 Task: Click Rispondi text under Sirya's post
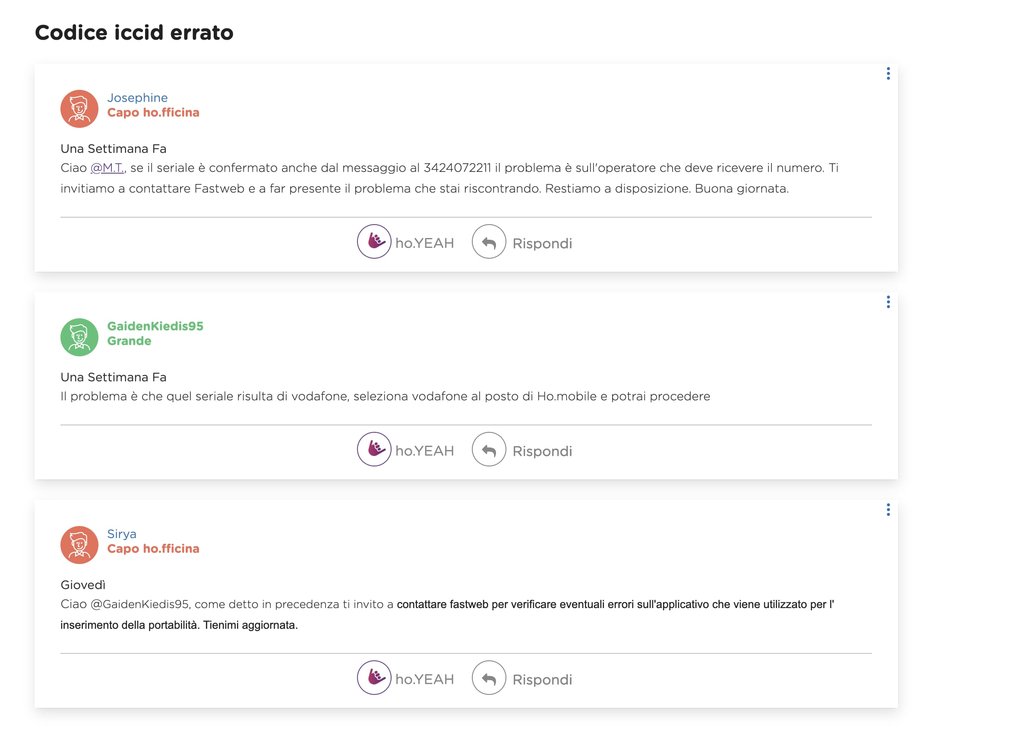pyautogui.click(x=542, y=679)
